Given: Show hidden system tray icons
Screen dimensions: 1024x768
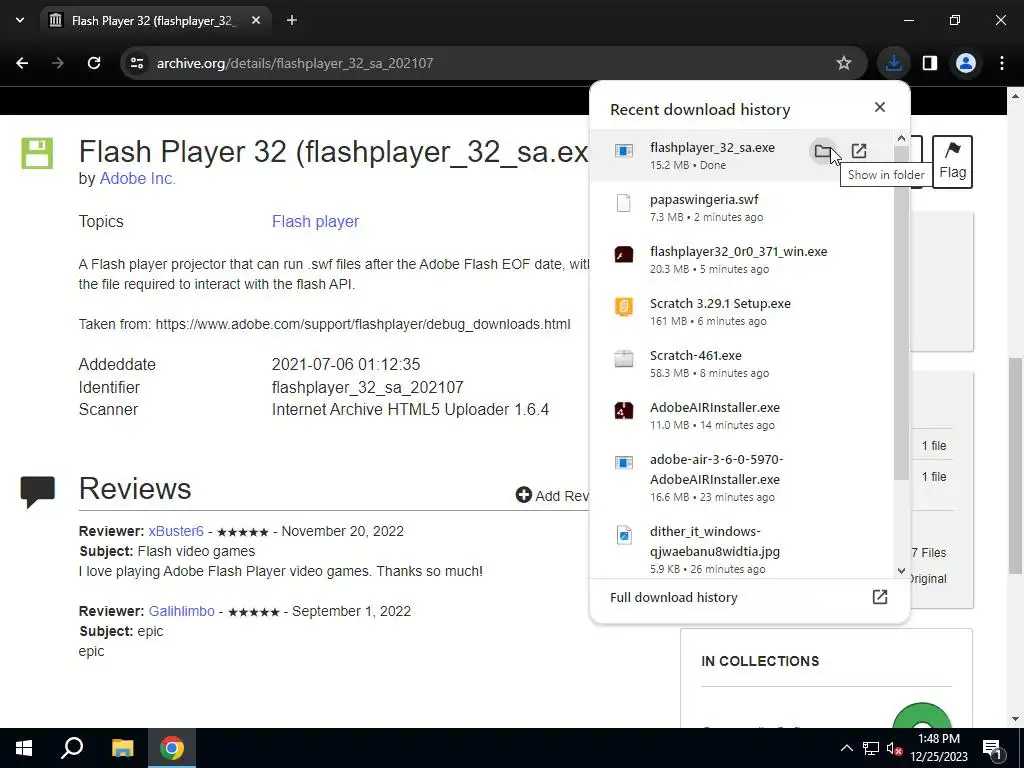Looking at the screenshot, I should click(x=846, y=748).
